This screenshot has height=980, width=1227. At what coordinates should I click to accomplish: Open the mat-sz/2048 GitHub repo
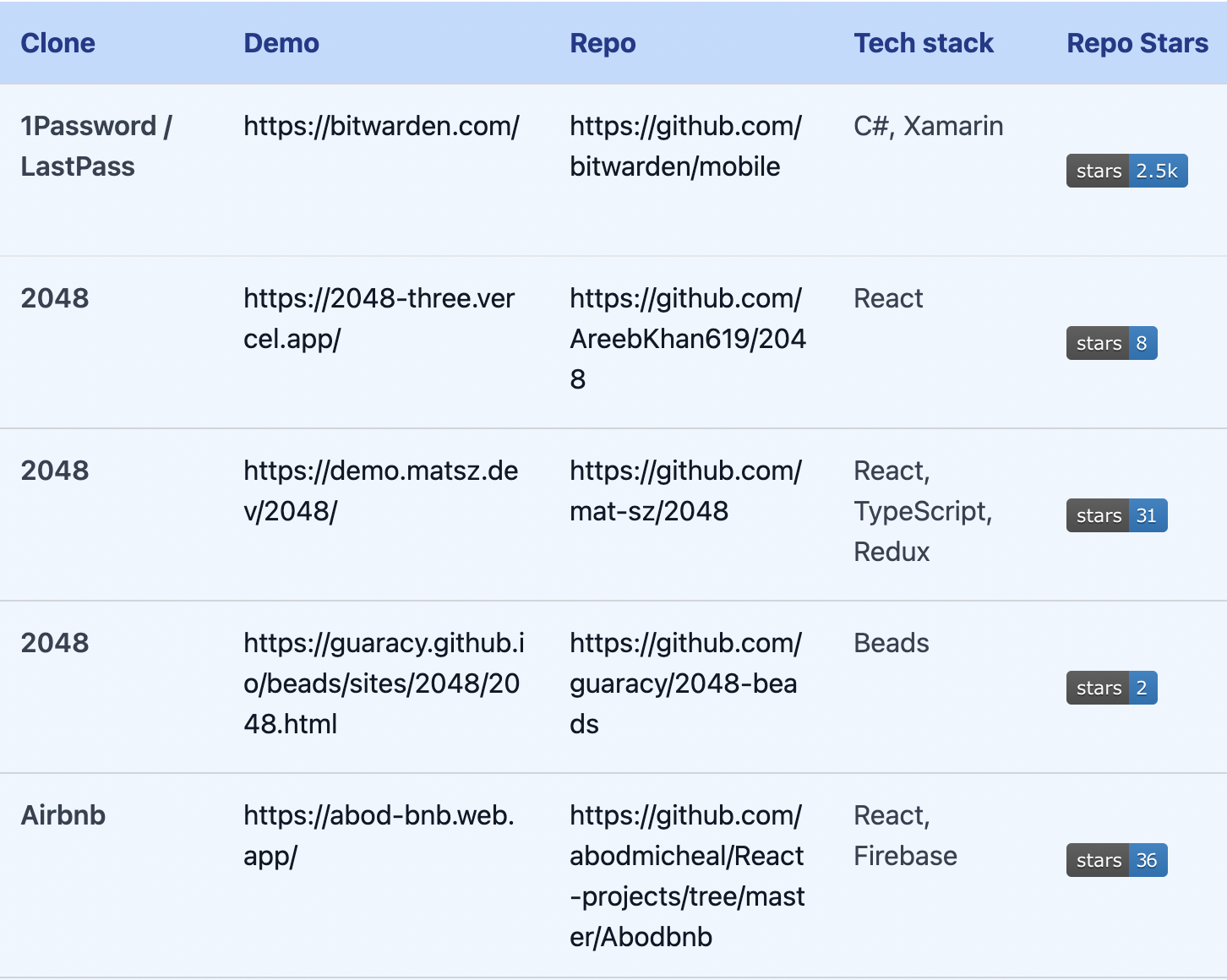685,491
